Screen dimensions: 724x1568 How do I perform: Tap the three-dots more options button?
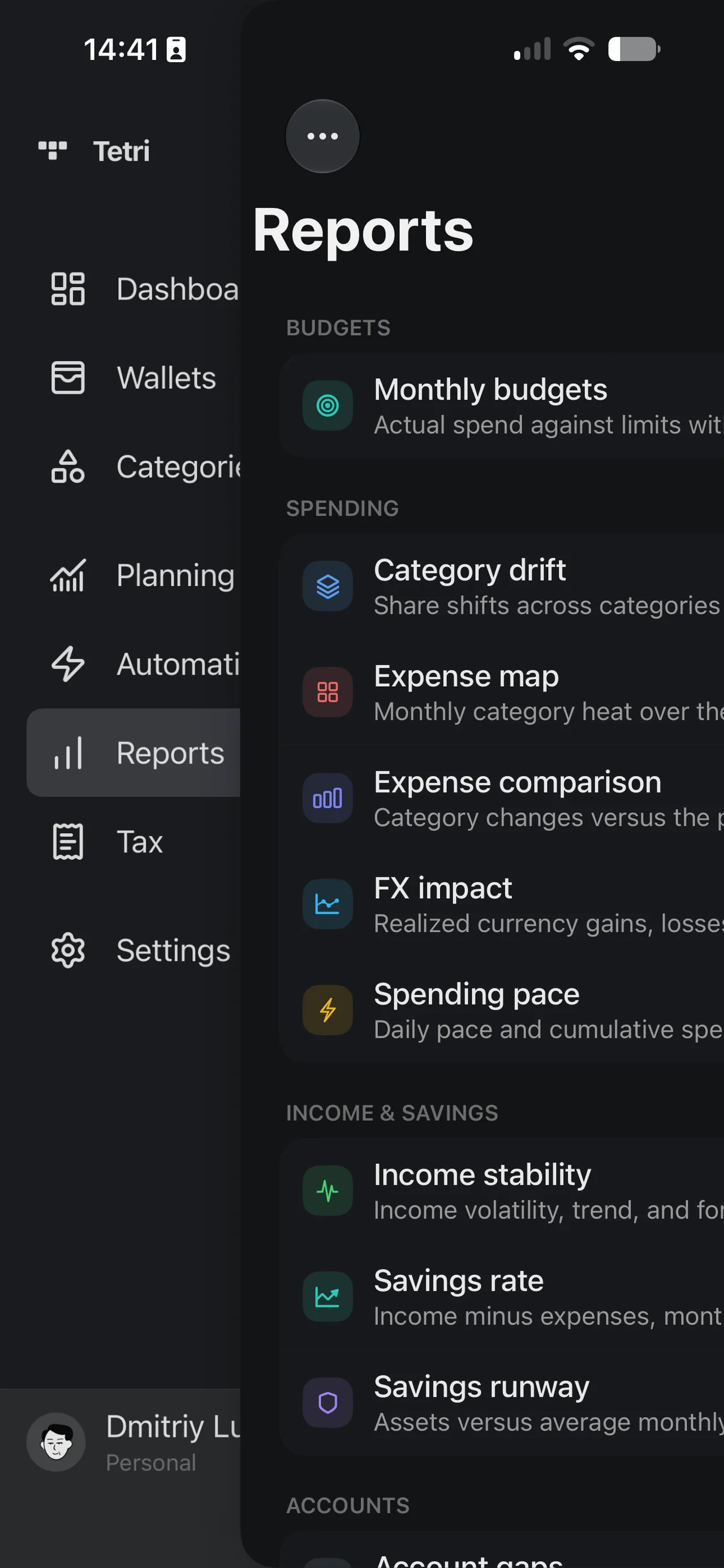[322, 136]
